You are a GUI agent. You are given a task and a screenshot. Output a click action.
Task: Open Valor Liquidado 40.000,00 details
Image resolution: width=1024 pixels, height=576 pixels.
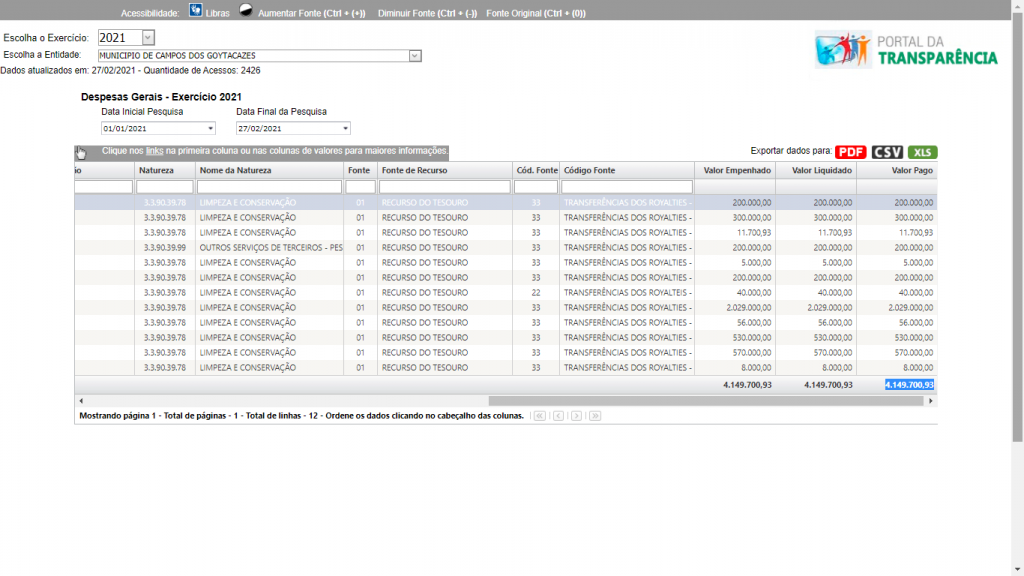(x=835, y=293)
